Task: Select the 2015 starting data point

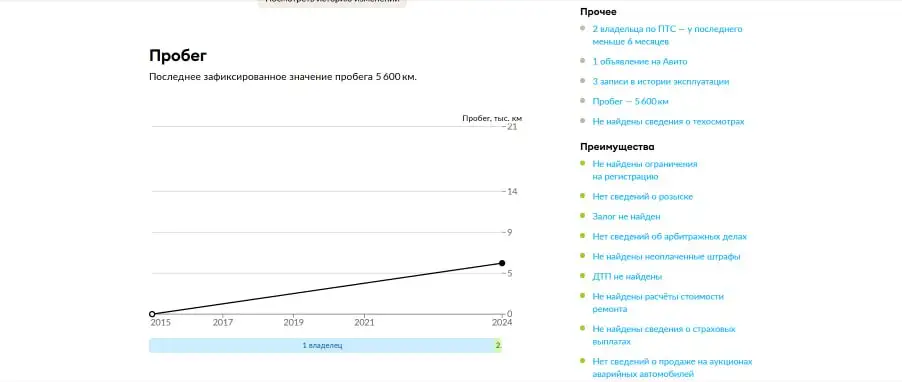Action: [152, 314]
